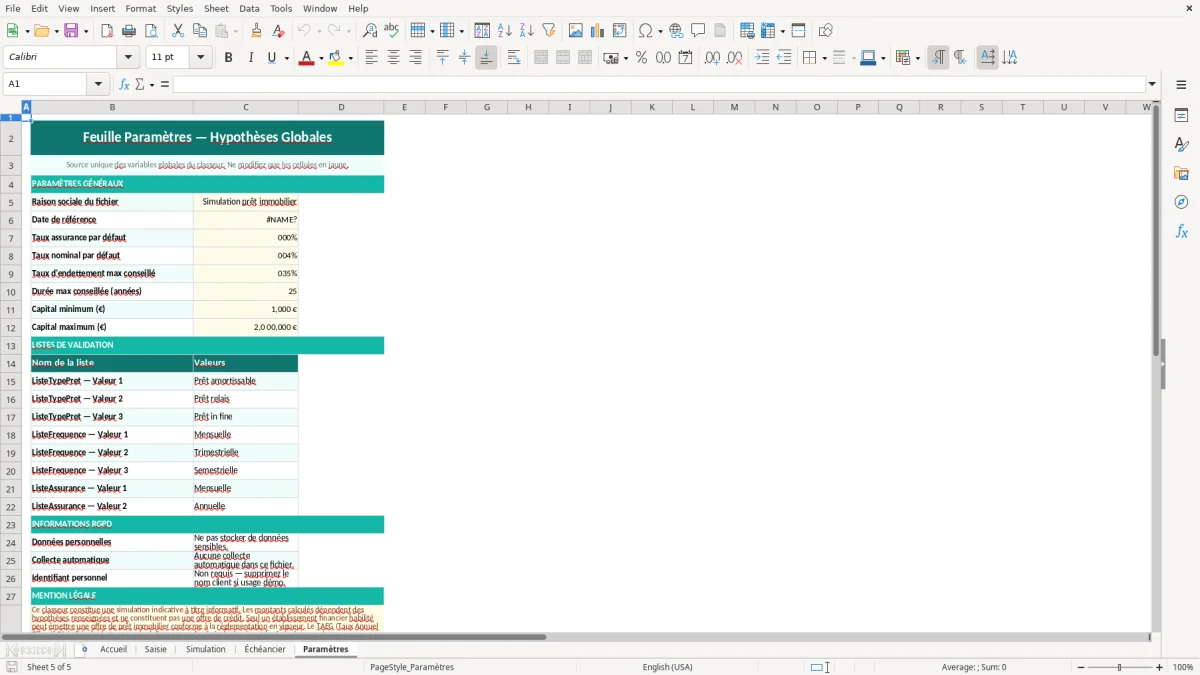Click the Define Print Area icon

tap(747, 31)
